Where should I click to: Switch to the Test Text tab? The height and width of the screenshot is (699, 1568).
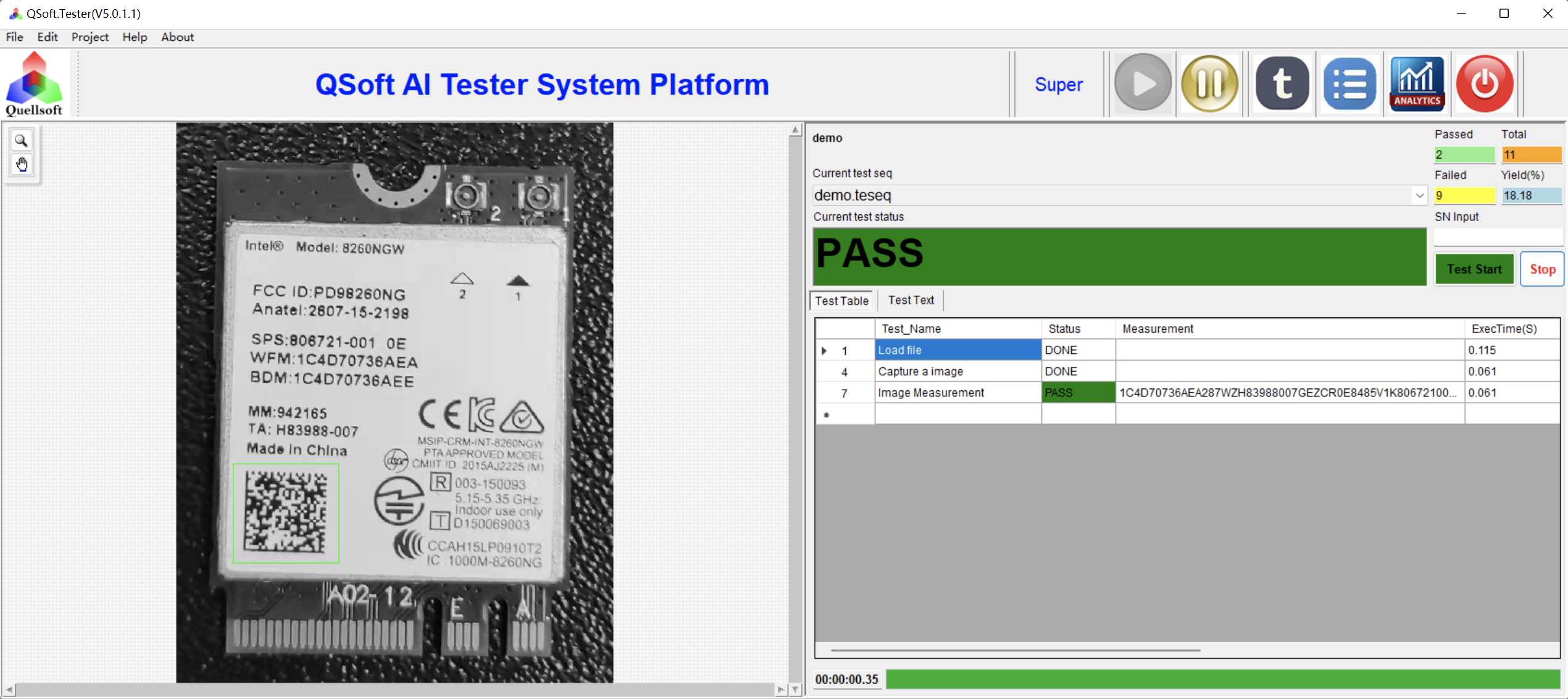[x=911, y=300]
